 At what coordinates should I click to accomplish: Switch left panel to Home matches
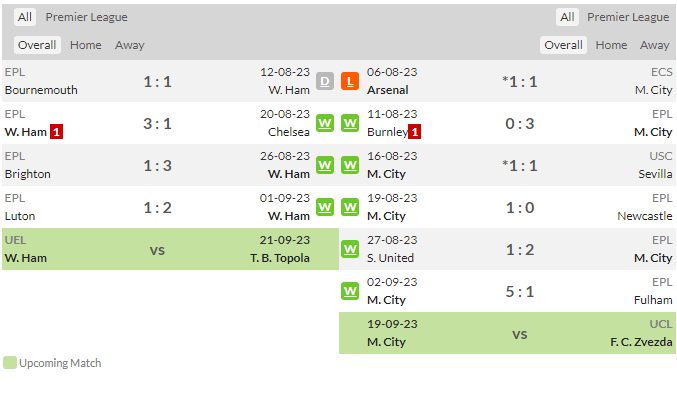tap(85, 45)
